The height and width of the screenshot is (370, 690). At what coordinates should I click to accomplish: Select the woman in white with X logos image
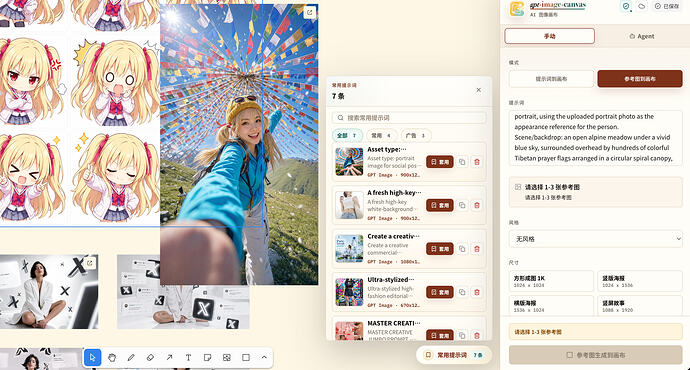pyautogui.click(x=49, y=292)
